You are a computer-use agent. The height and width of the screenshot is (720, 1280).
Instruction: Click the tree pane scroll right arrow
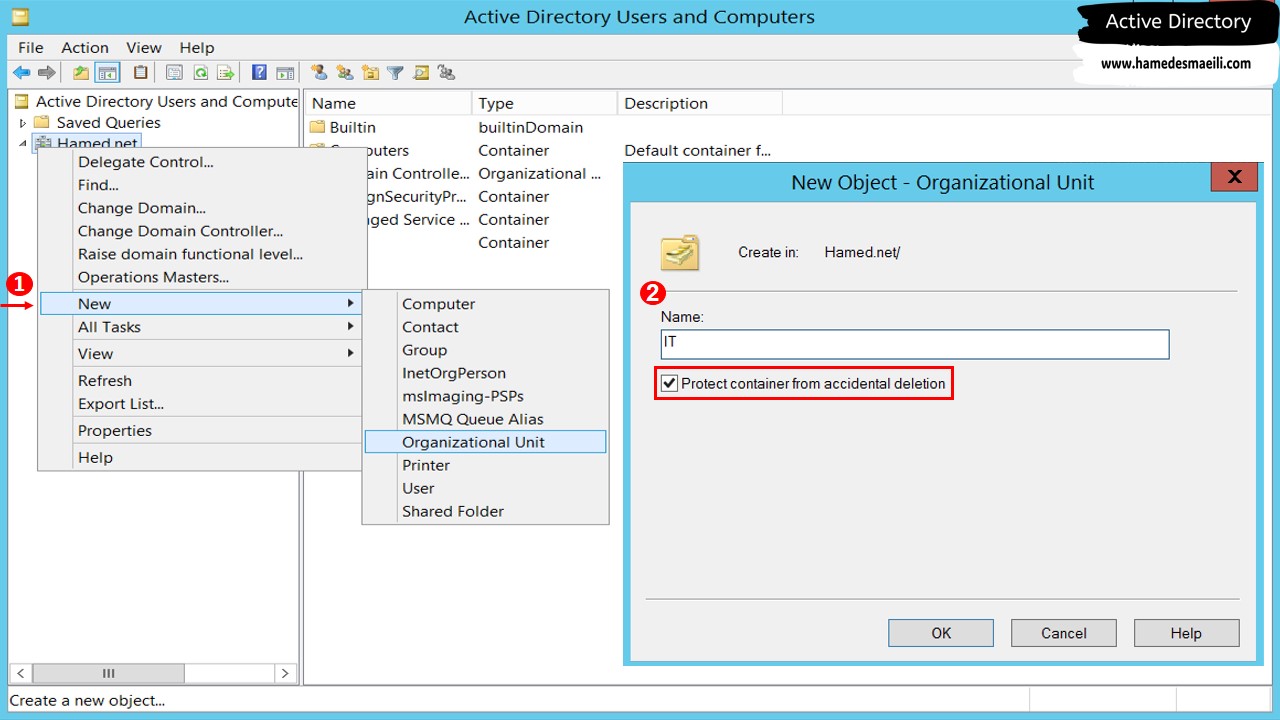pos(285,673)
